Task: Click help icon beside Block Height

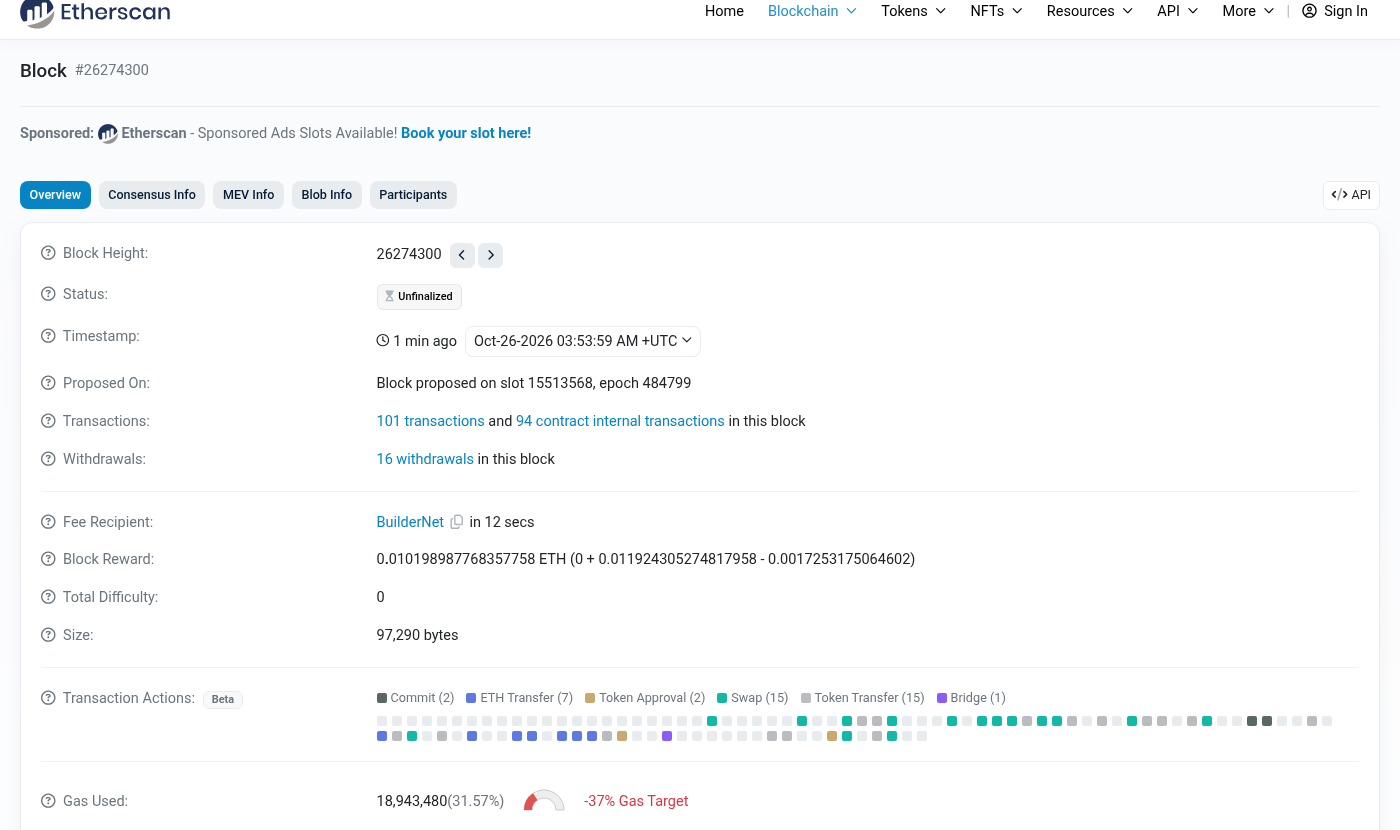Action: (48, 254)
